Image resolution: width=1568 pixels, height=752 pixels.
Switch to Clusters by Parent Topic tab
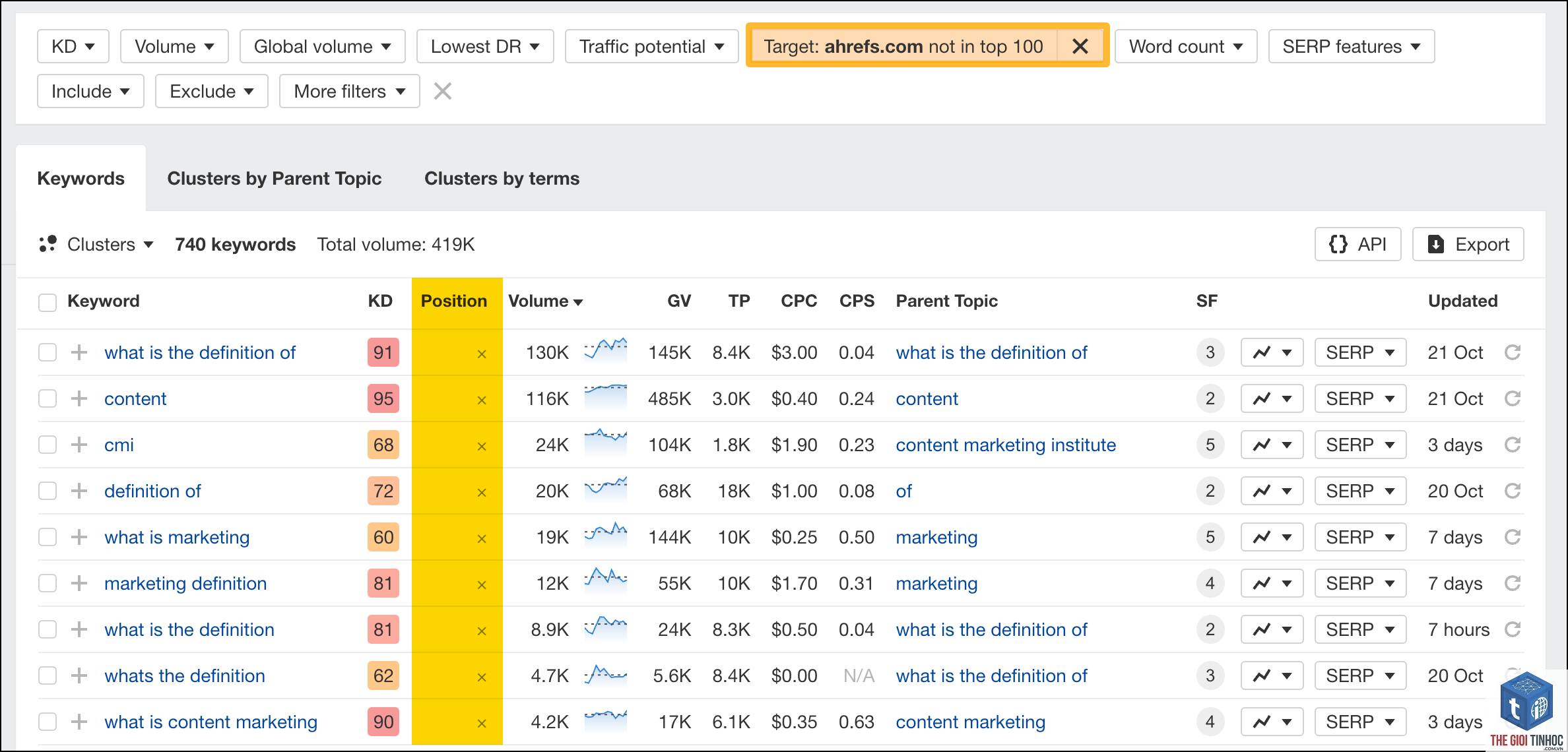(x=275, y=178)
